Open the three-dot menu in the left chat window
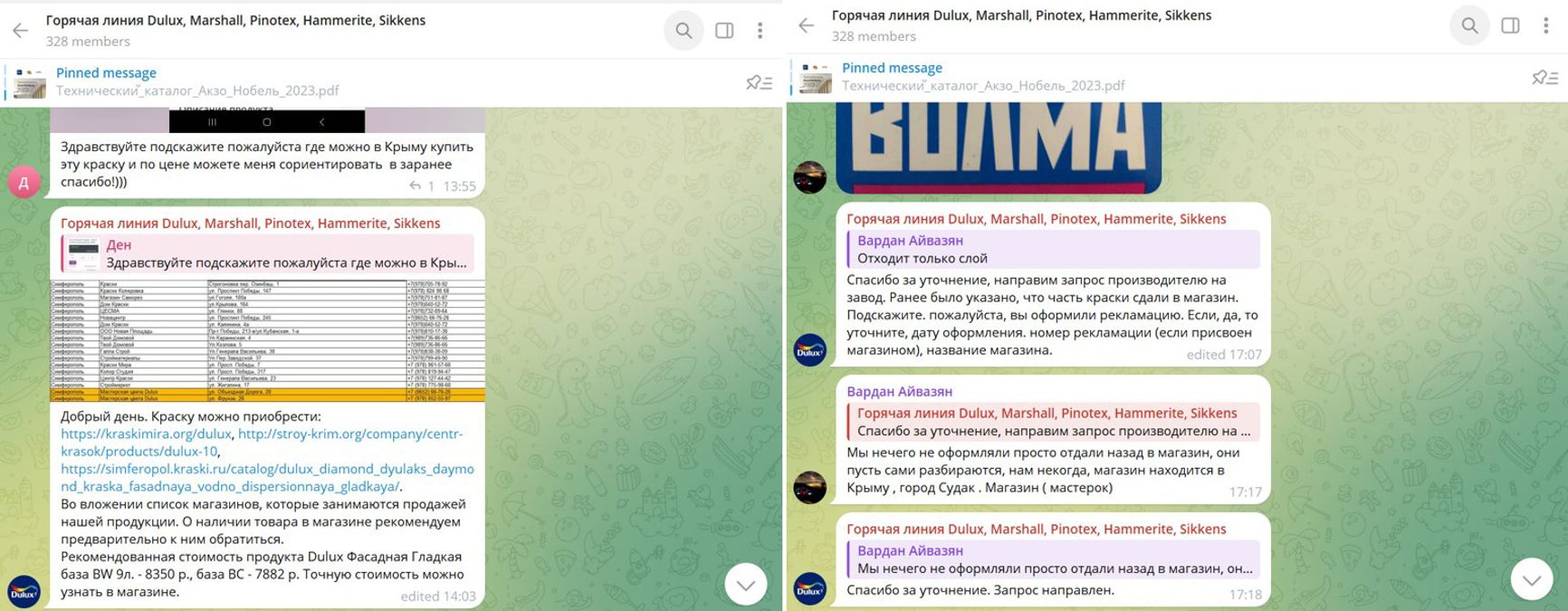1568x611 pixels. tap(760, 31)
